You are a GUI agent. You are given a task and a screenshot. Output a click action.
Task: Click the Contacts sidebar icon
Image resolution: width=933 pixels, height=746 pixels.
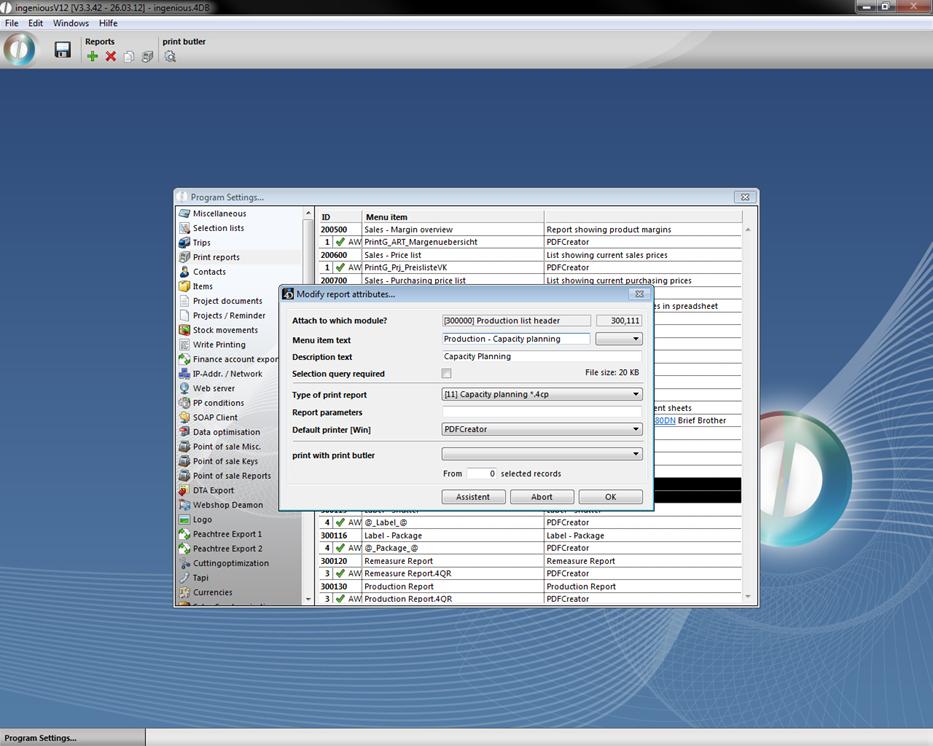(x=185, y=272)
